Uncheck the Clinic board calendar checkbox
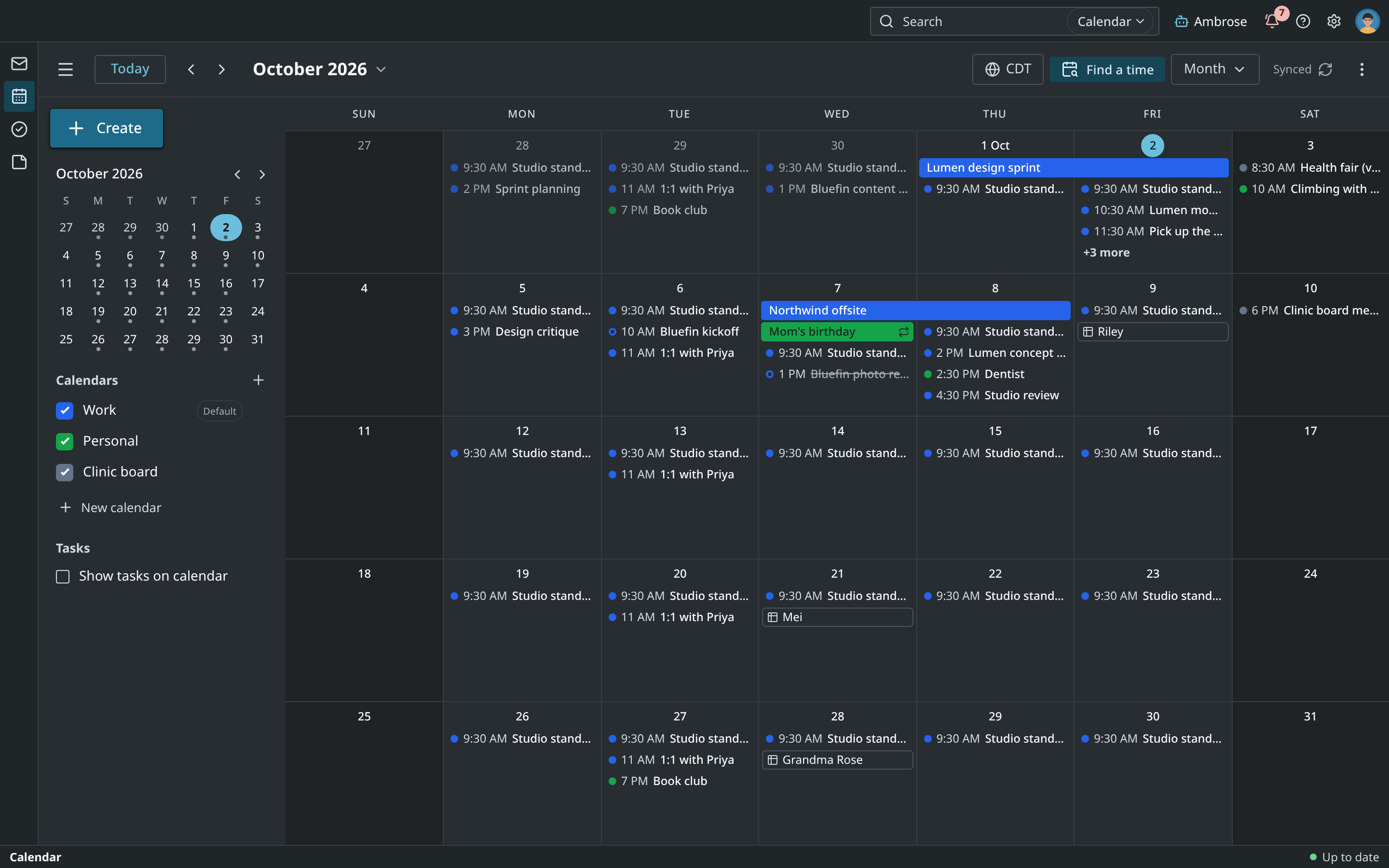 click(x=64, y=473)
